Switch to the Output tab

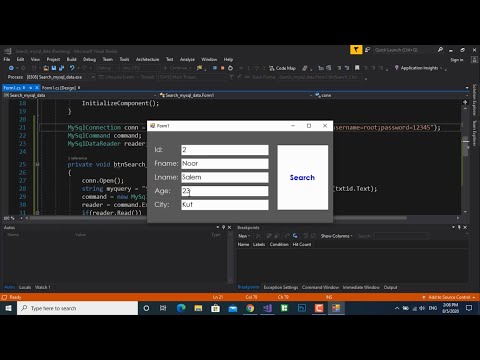tap(390, 287)
